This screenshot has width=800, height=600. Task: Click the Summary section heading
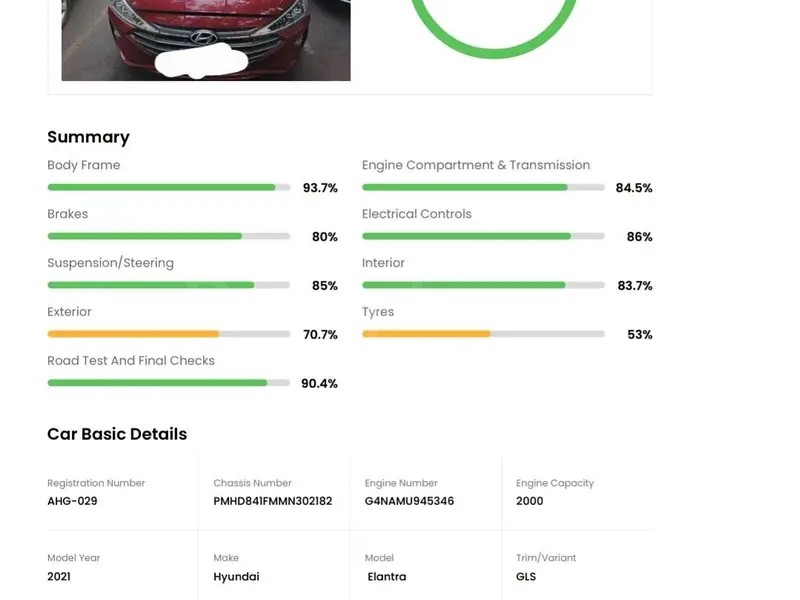tap(88, 137)
